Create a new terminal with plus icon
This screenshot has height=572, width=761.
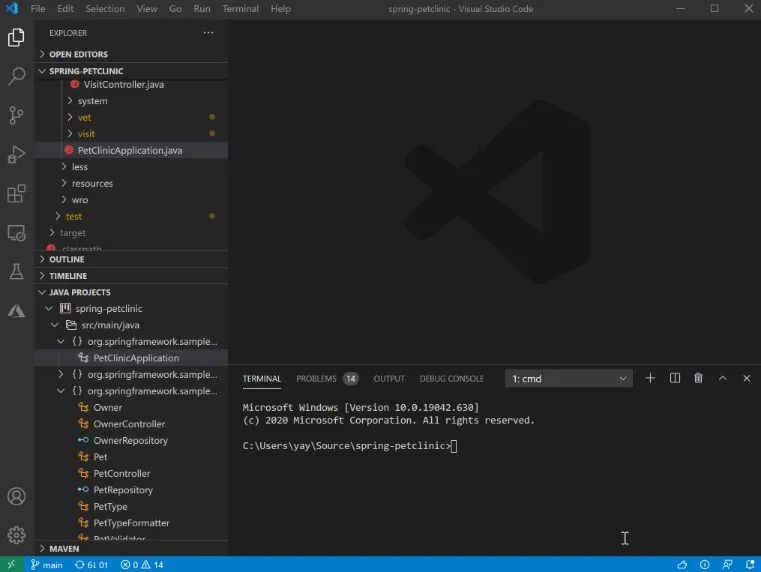pyautogui.click(x=650, y=378)
